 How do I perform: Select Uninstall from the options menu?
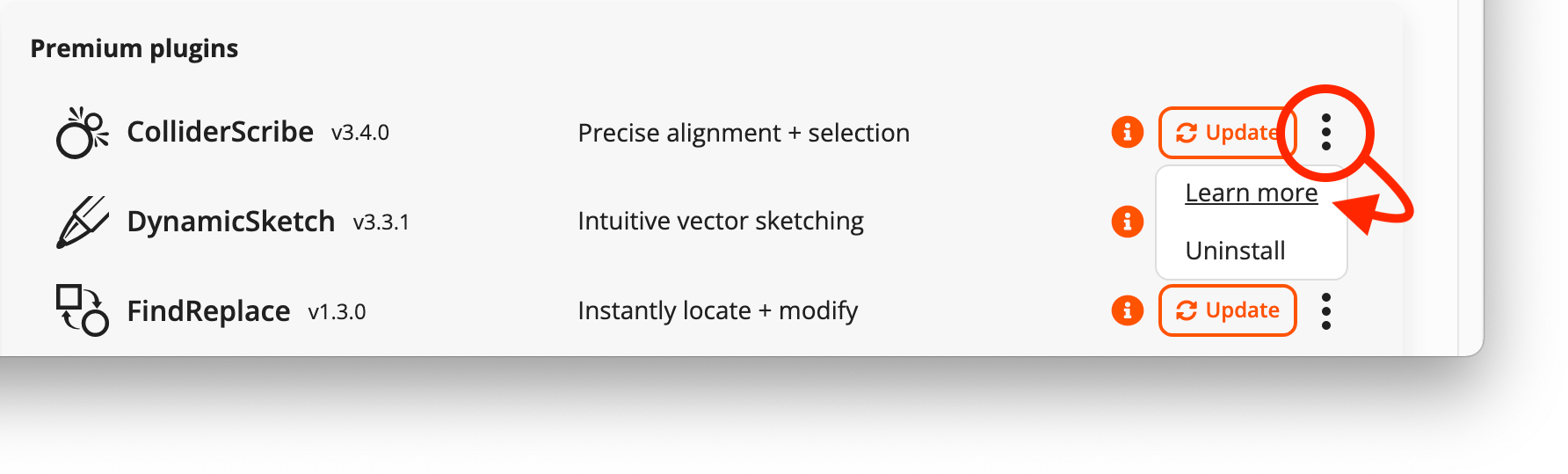(1235, 251)
